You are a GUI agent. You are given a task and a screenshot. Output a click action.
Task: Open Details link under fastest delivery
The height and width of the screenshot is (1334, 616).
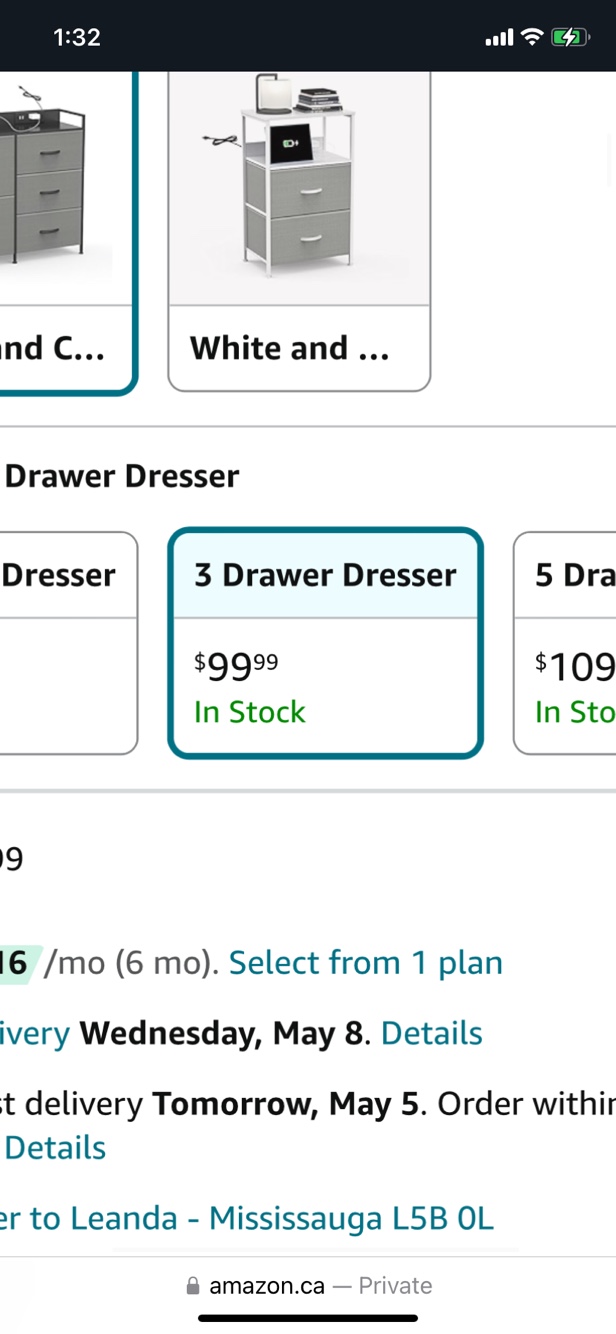[55, 1147]
